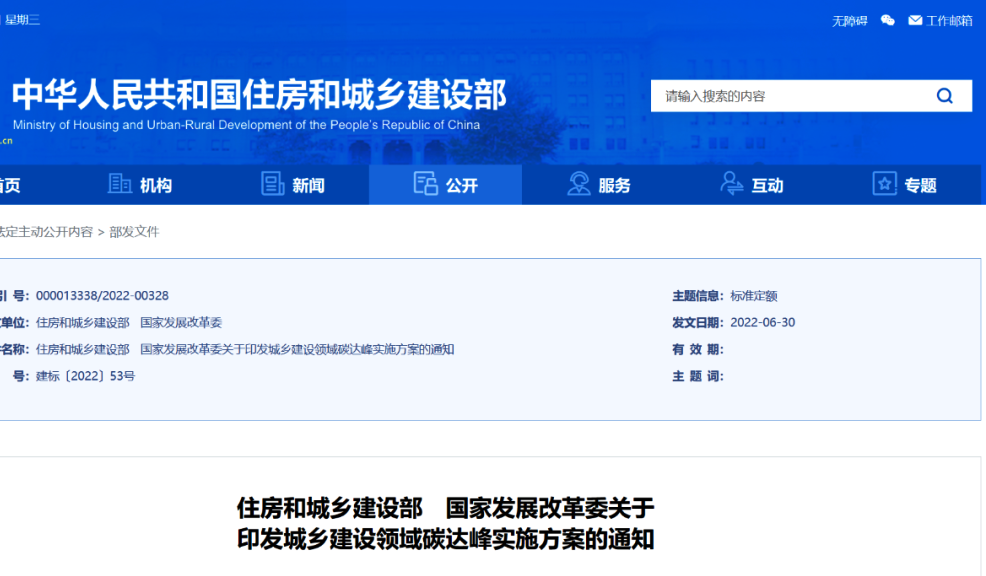The image size is (986, 576).
Task: Open the 机构 navigation tab
Action: pos(140,184)
